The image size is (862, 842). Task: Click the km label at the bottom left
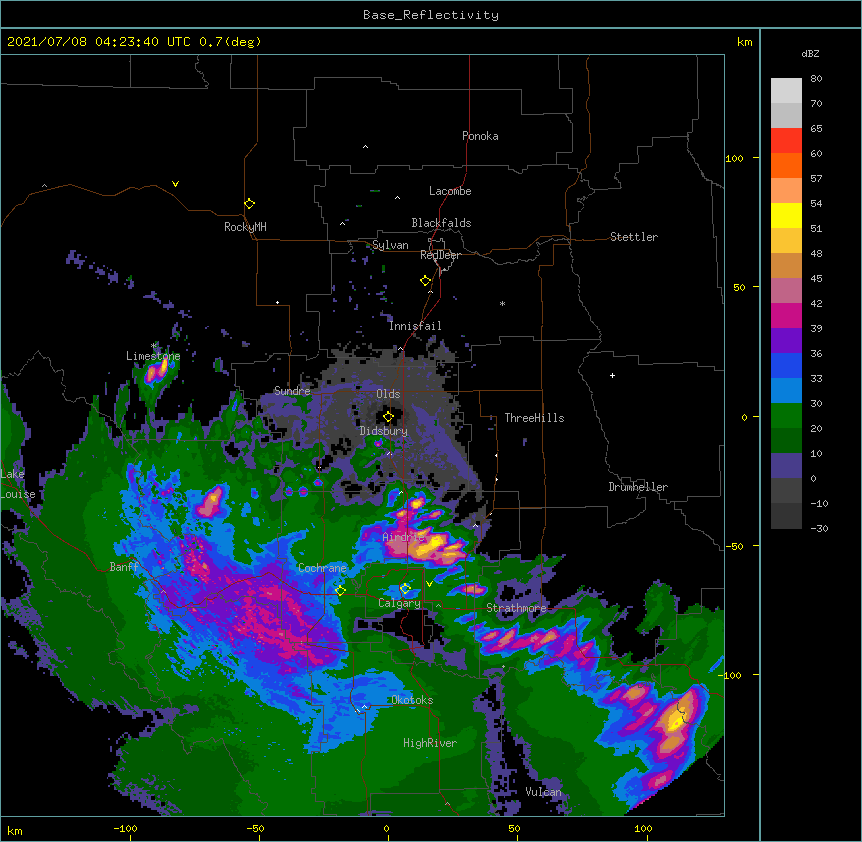15,830
